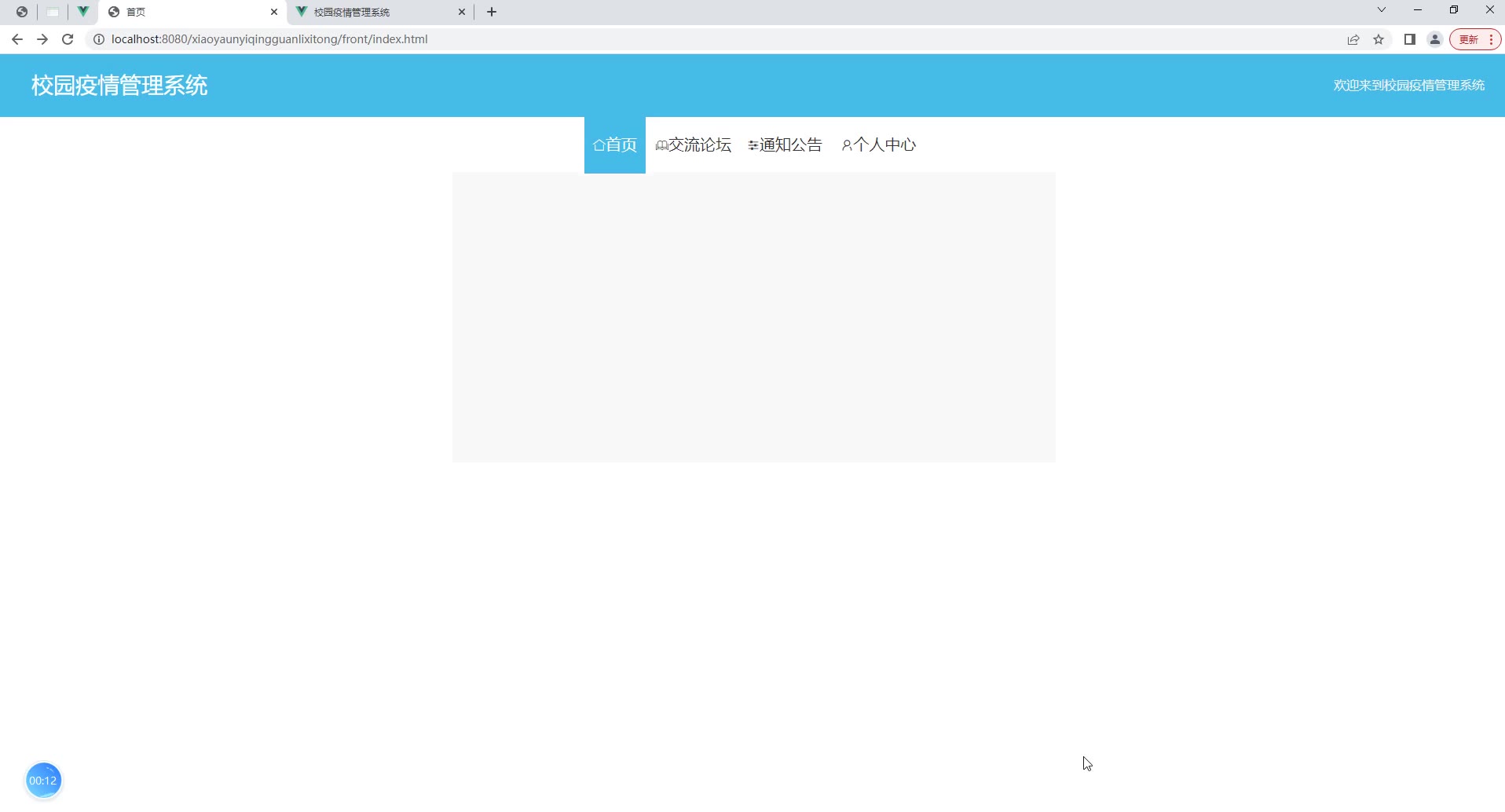Share this page via the share icon
1505x812 pixels.
click(1353, 39)
